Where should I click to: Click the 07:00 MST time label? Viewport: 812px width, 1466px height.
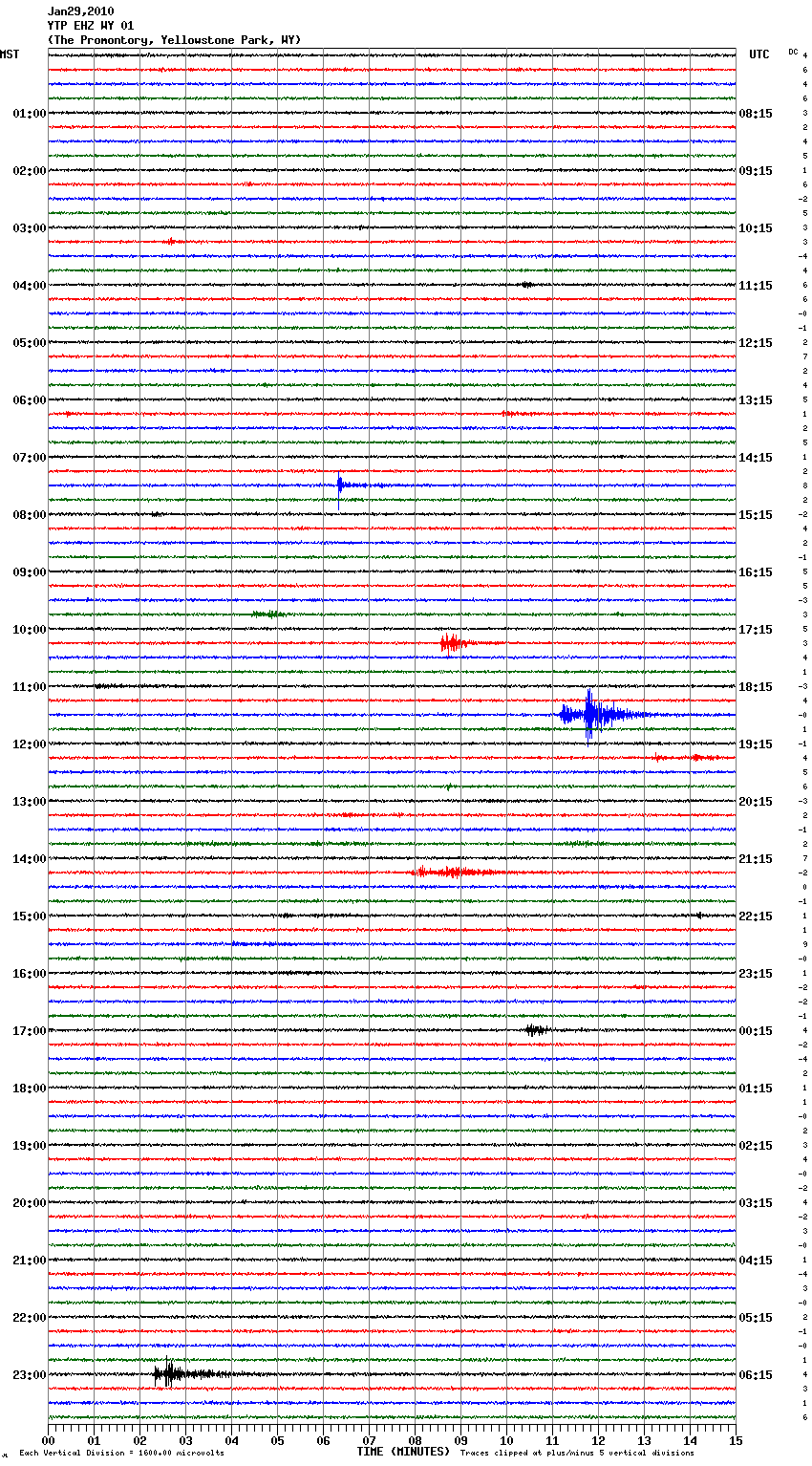30,458
